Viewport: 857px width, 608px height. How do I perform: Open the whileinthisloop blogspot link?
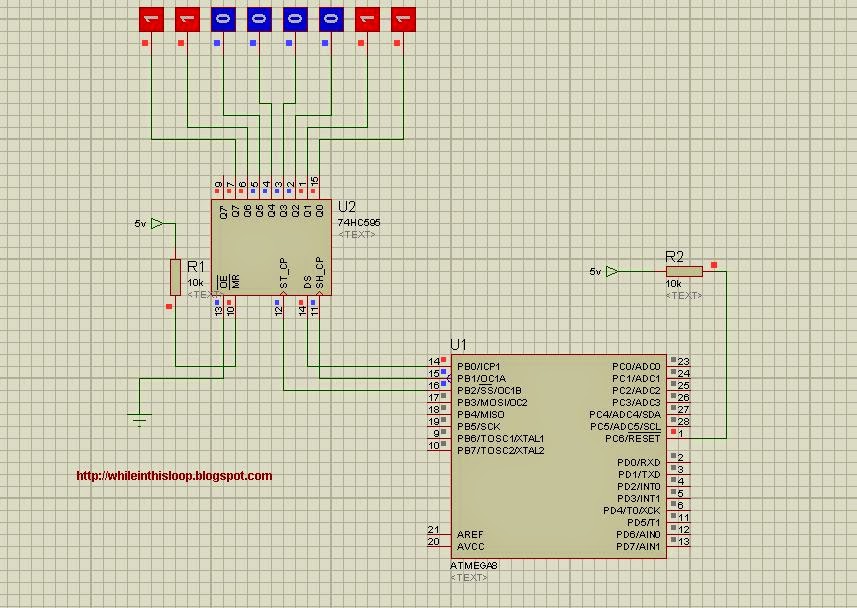pos(173,477)
